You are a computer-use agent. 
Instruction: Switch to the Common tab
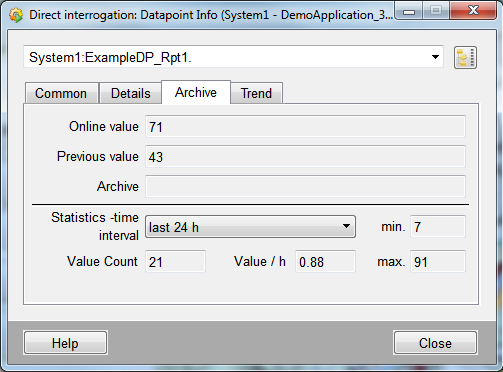click(x=61, y=93)
